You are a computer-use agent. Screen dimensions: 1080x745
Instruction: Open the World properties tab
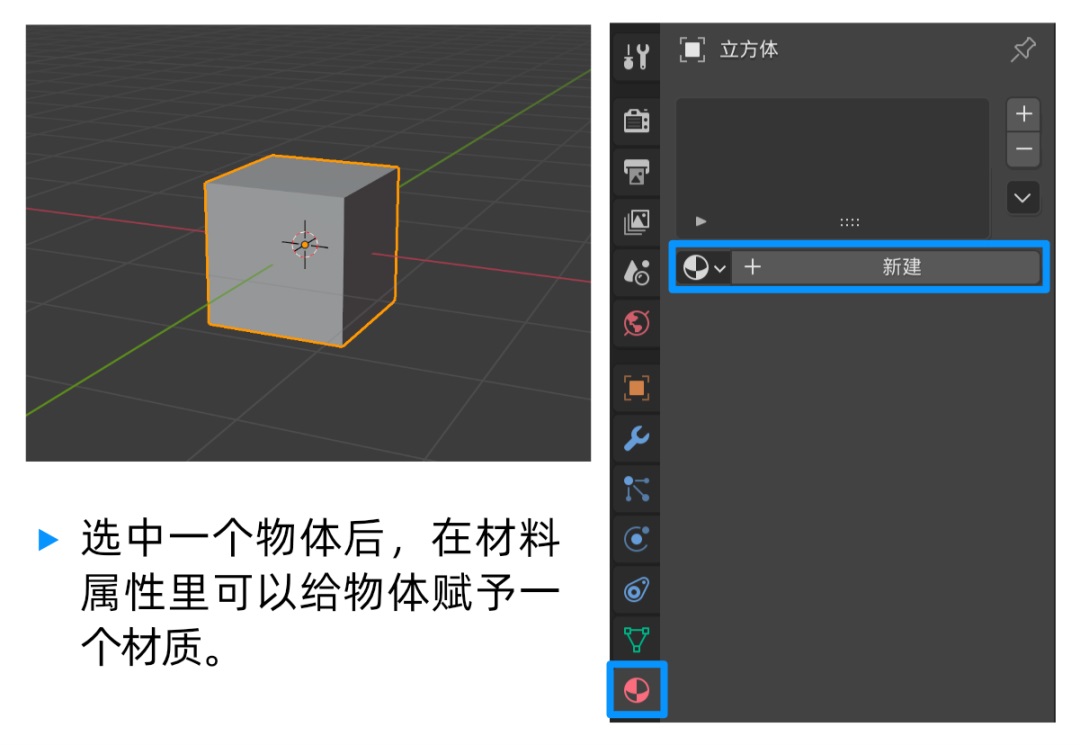636,323
